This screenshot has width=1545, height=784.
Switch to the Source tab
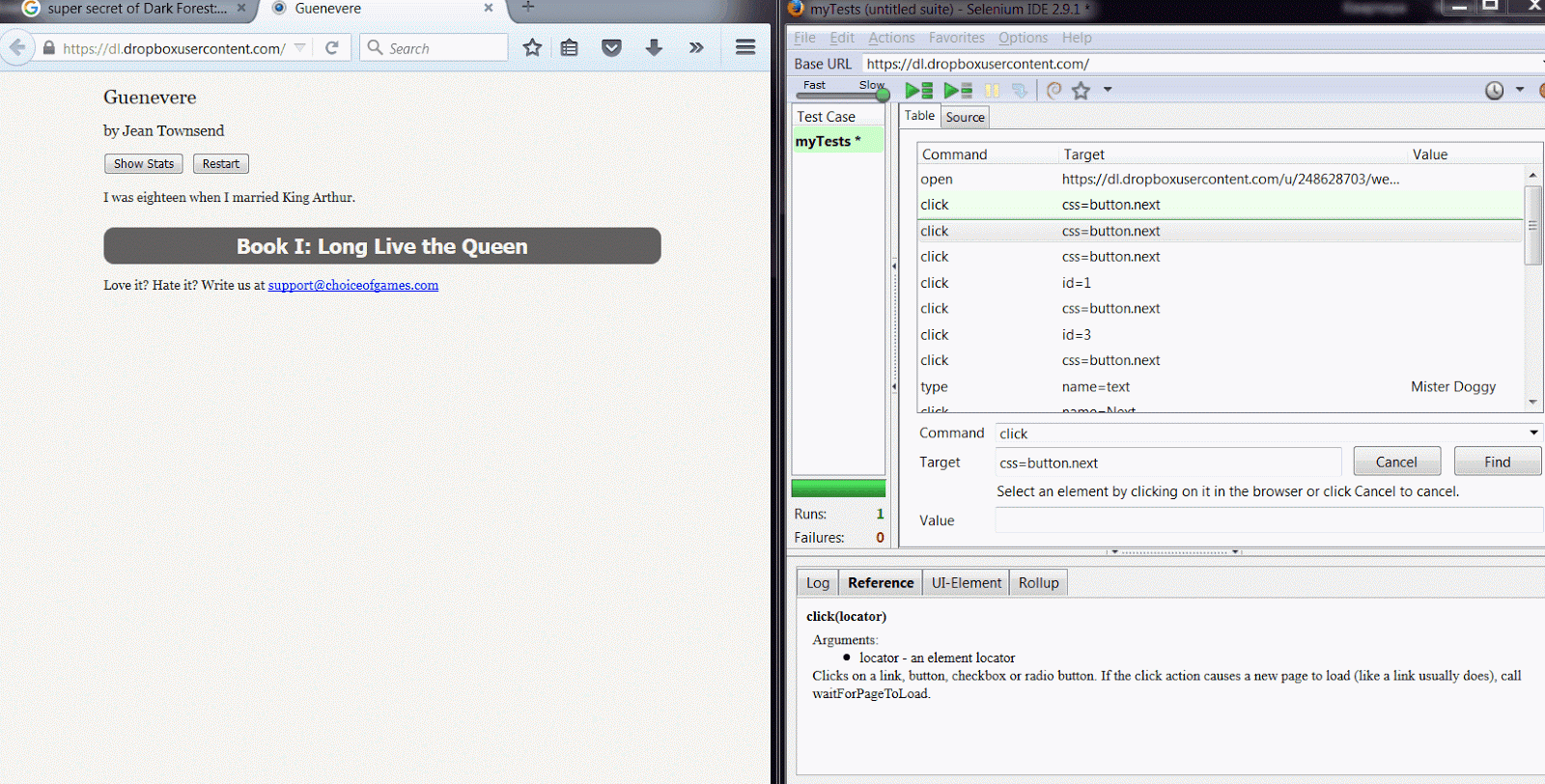tap(966, 117)
